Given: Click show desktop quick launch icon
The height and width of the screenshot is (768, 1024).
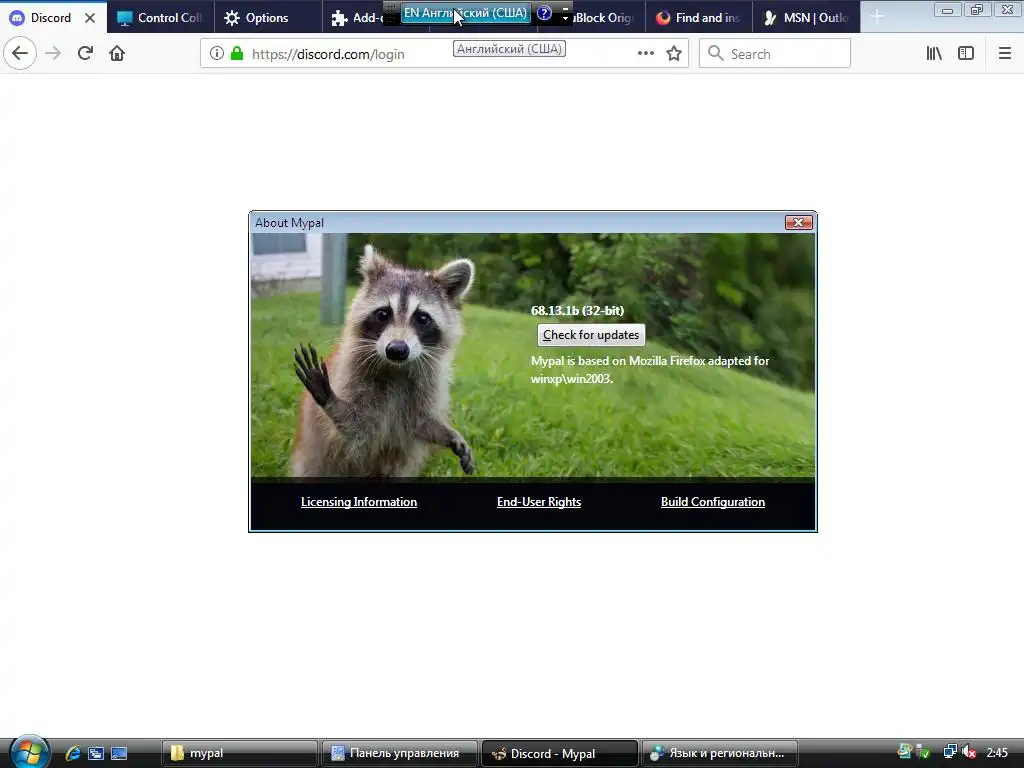Looking at the screenshot, I should [x=119, y=753].
